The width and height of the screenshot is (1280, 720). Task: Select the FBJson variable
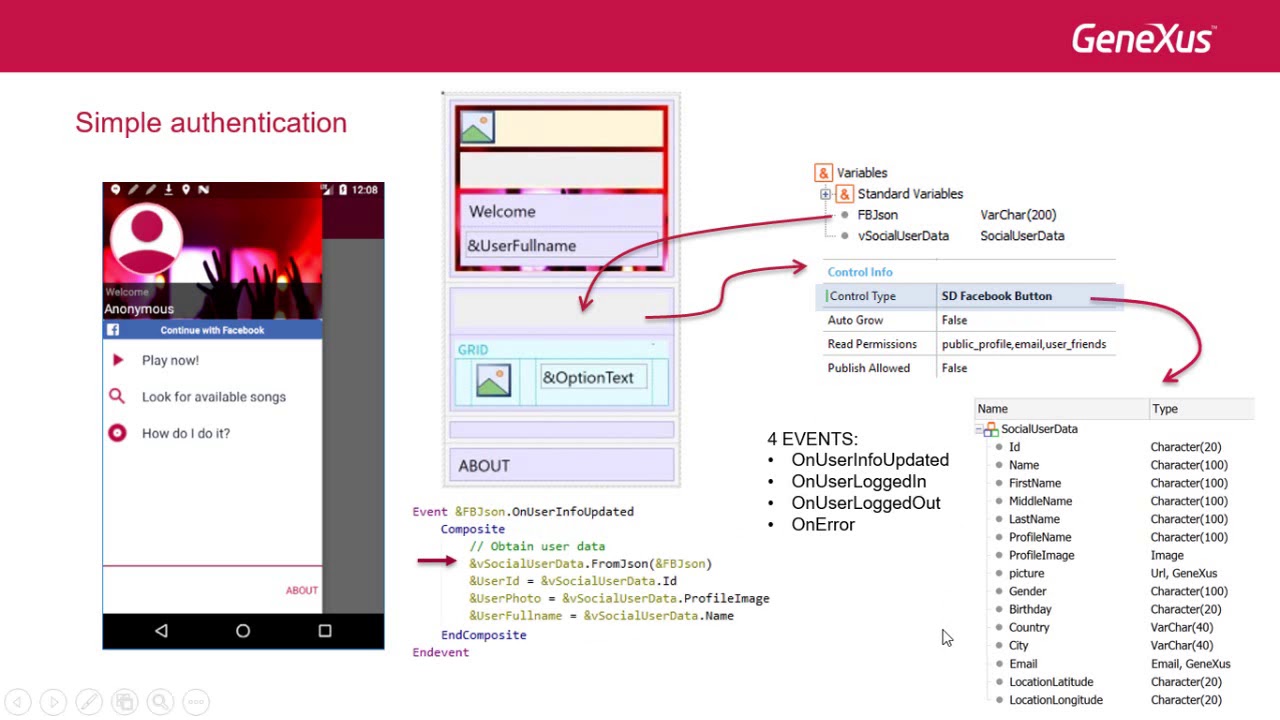878,215
